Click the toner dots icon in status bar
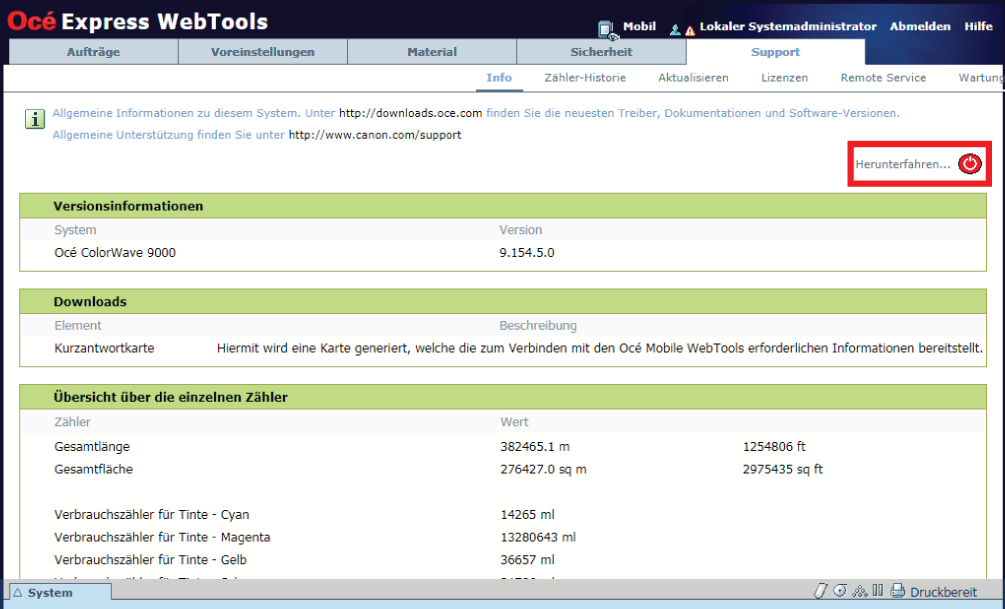Viewport: 1005px width, 609px height. tap(860, 591)
